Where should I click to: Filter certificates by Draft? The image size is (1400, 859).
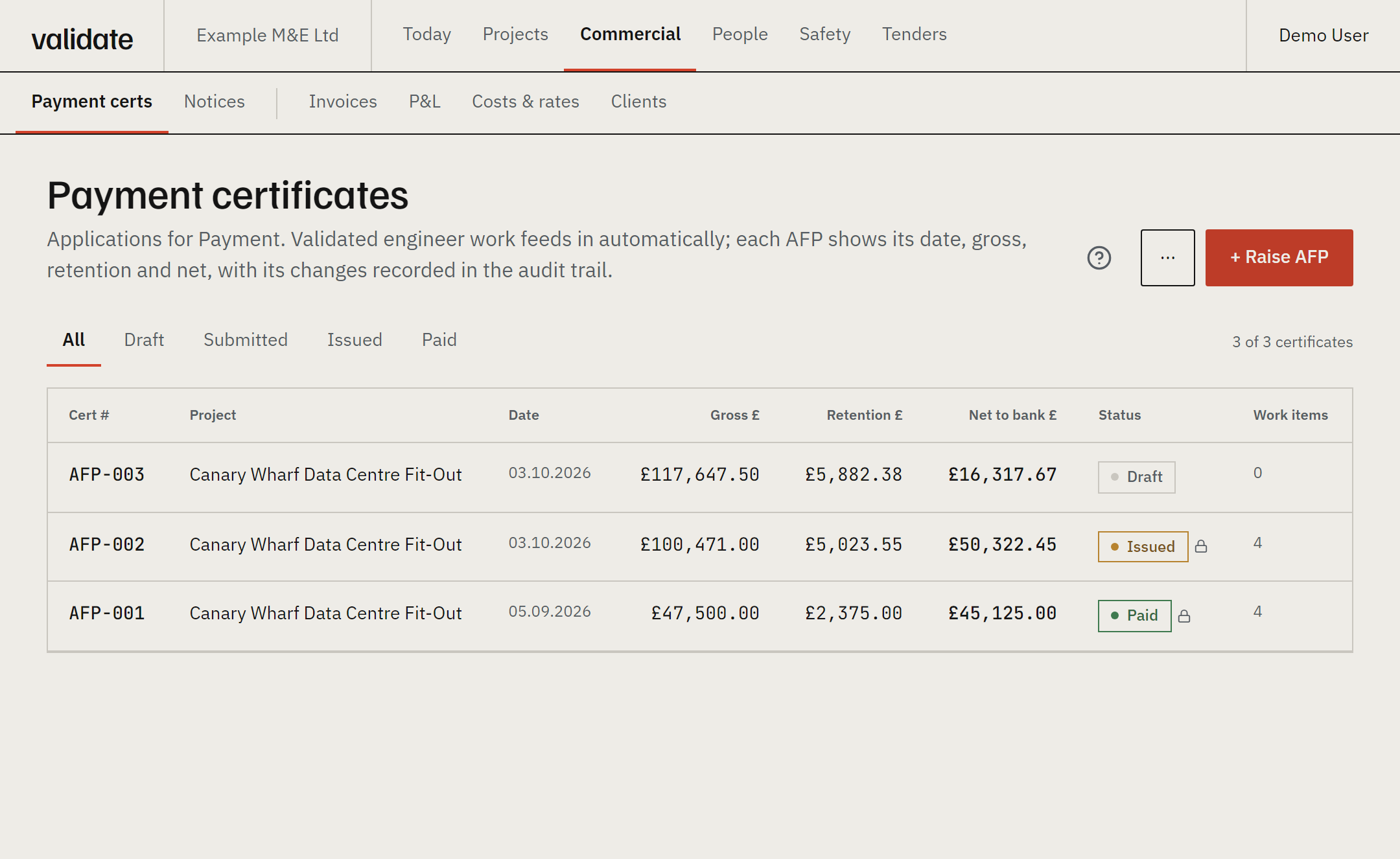(x=144, y=340)
